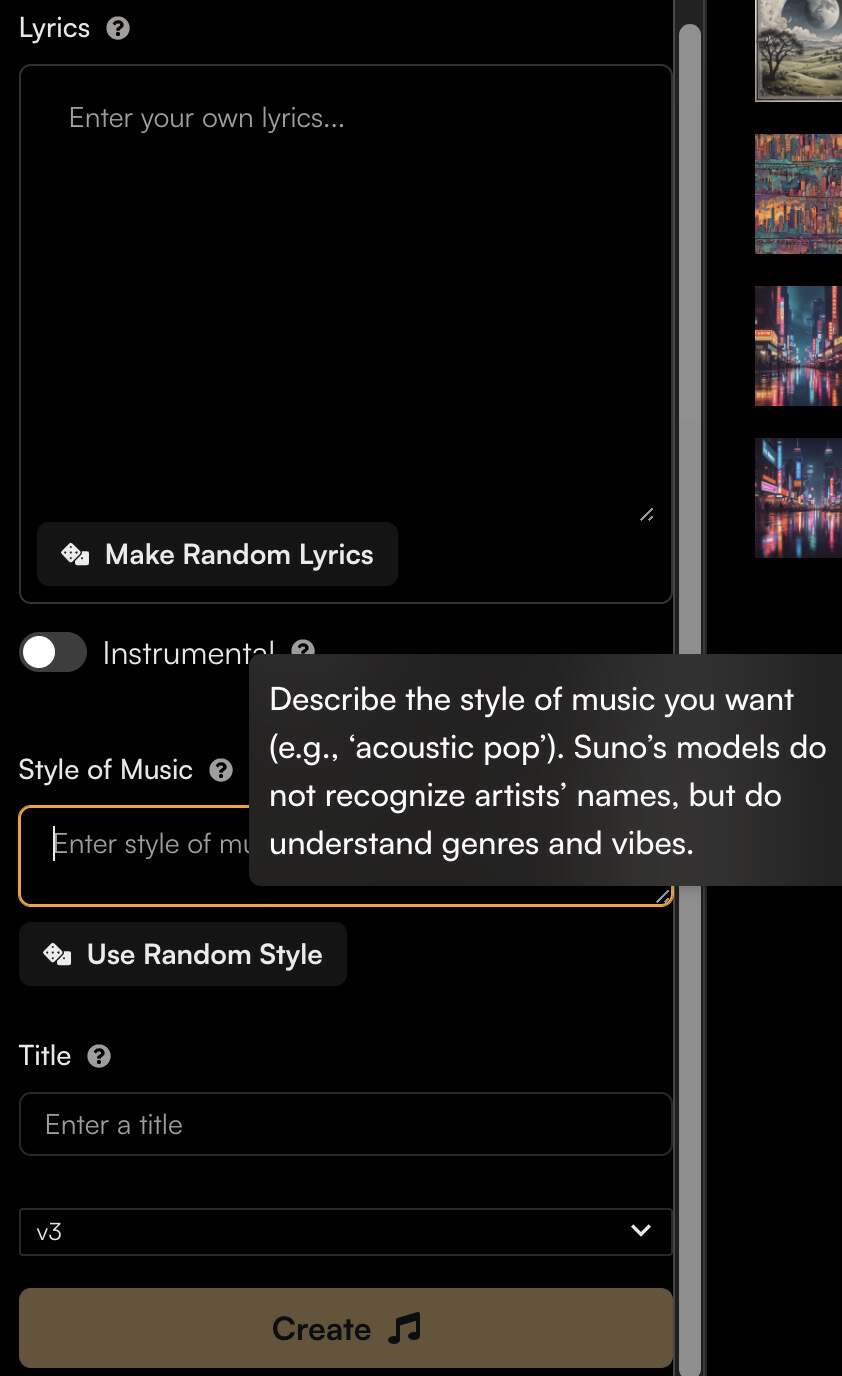842x1376 pixels.
Task: Click into the Enter a title field
Action: click(346, 1124)
